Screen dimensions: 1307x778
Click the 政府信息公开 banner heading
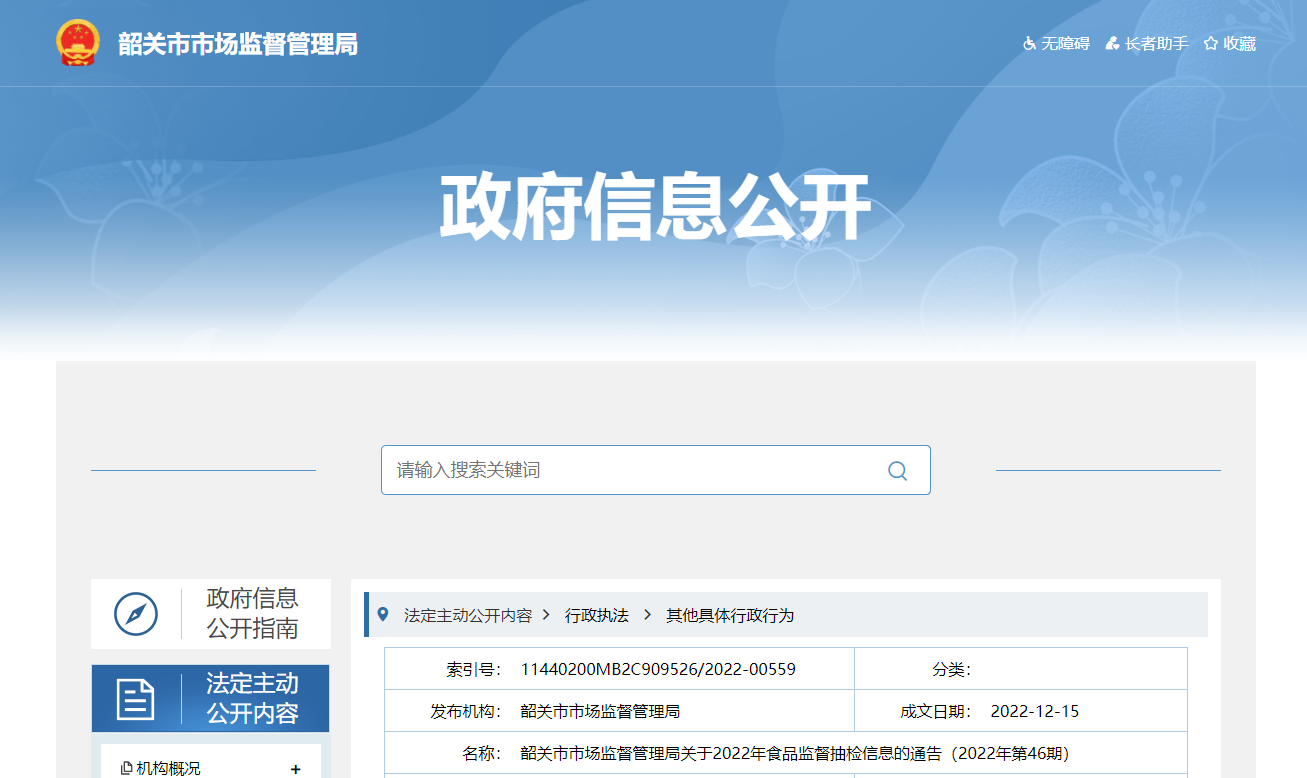654,207
